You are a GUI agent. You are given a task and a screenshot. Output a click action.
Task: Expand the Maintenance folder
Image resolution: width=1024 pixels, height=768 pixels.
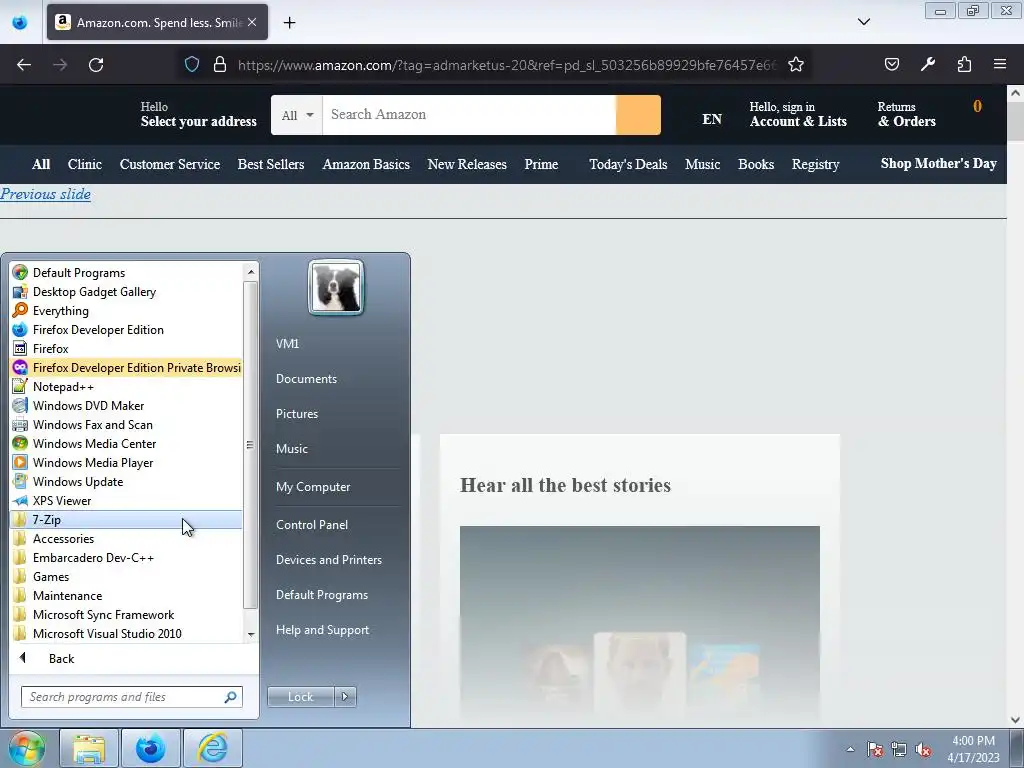126,595
